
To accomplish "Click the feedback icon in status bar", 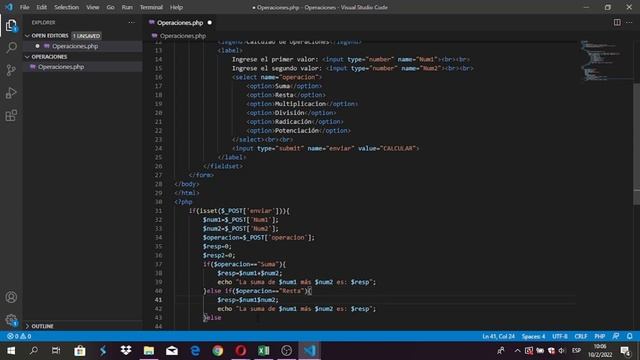I will pyautogui.click(x=616, y=336).
